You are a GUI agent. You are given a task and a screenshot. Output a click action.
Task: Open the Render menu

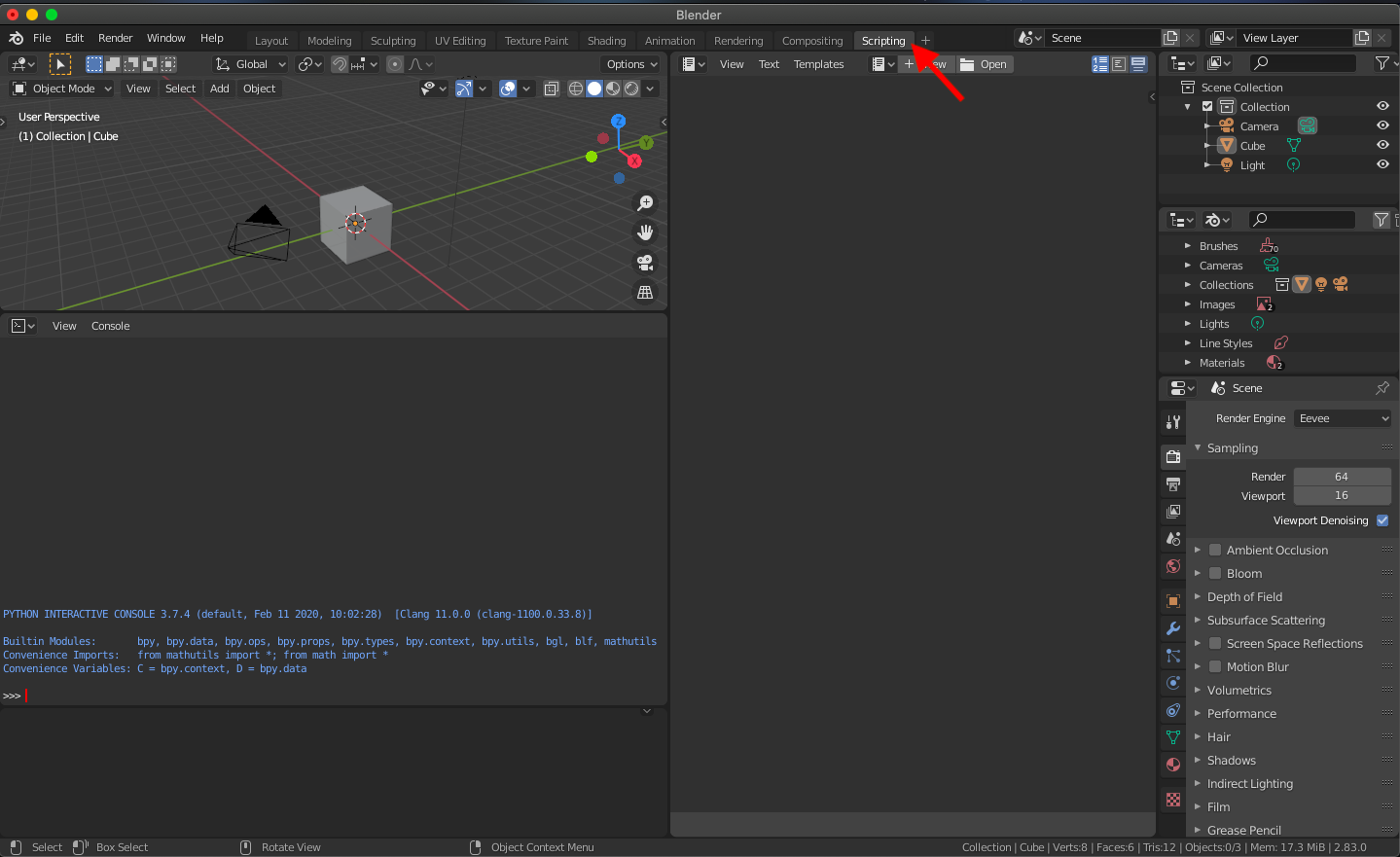tap(115, 38)
